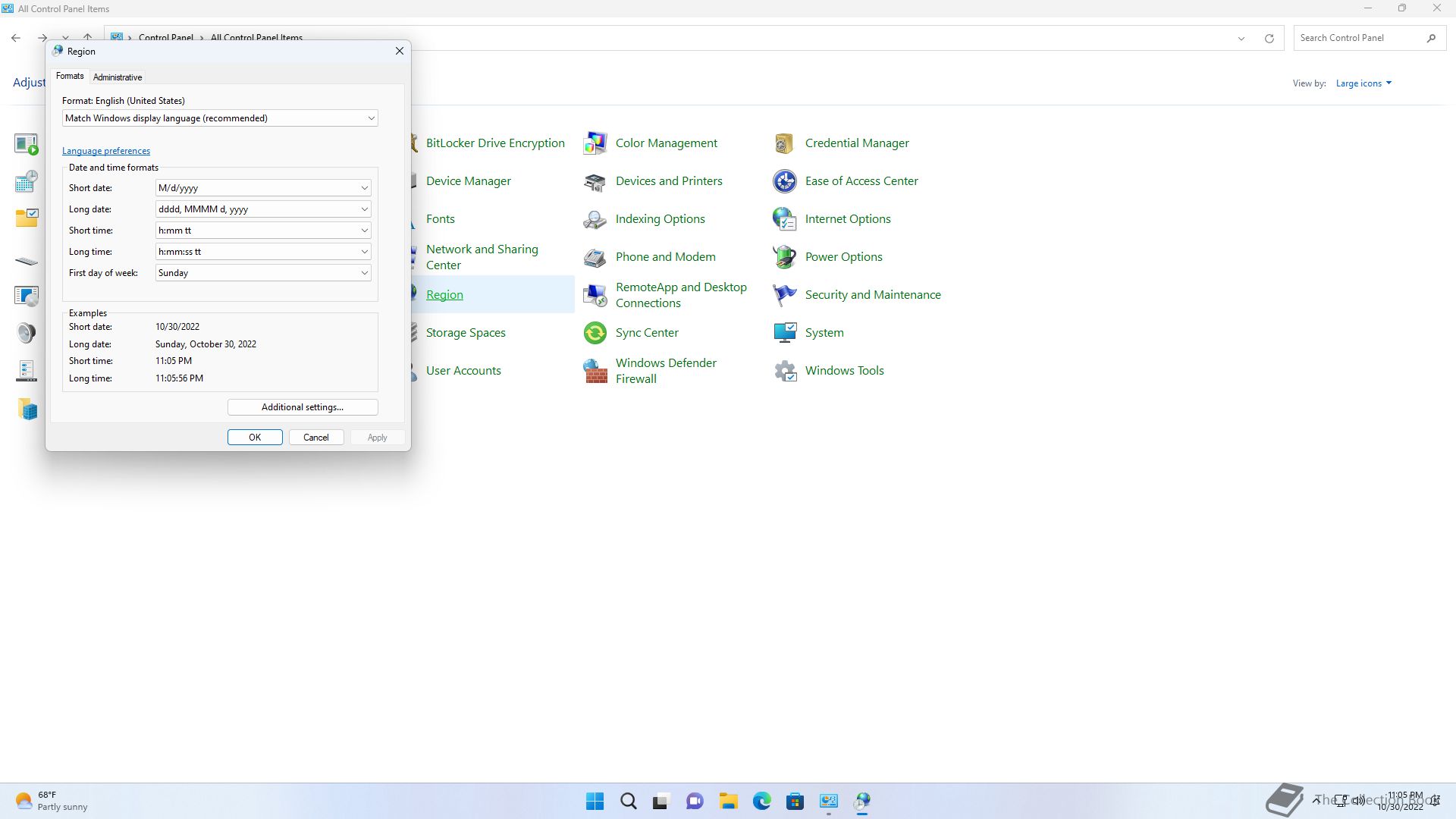The height and width of the screenshot is (819, 1456).
Task: Open the Credential Manager icon
Action: click(785, 143)
